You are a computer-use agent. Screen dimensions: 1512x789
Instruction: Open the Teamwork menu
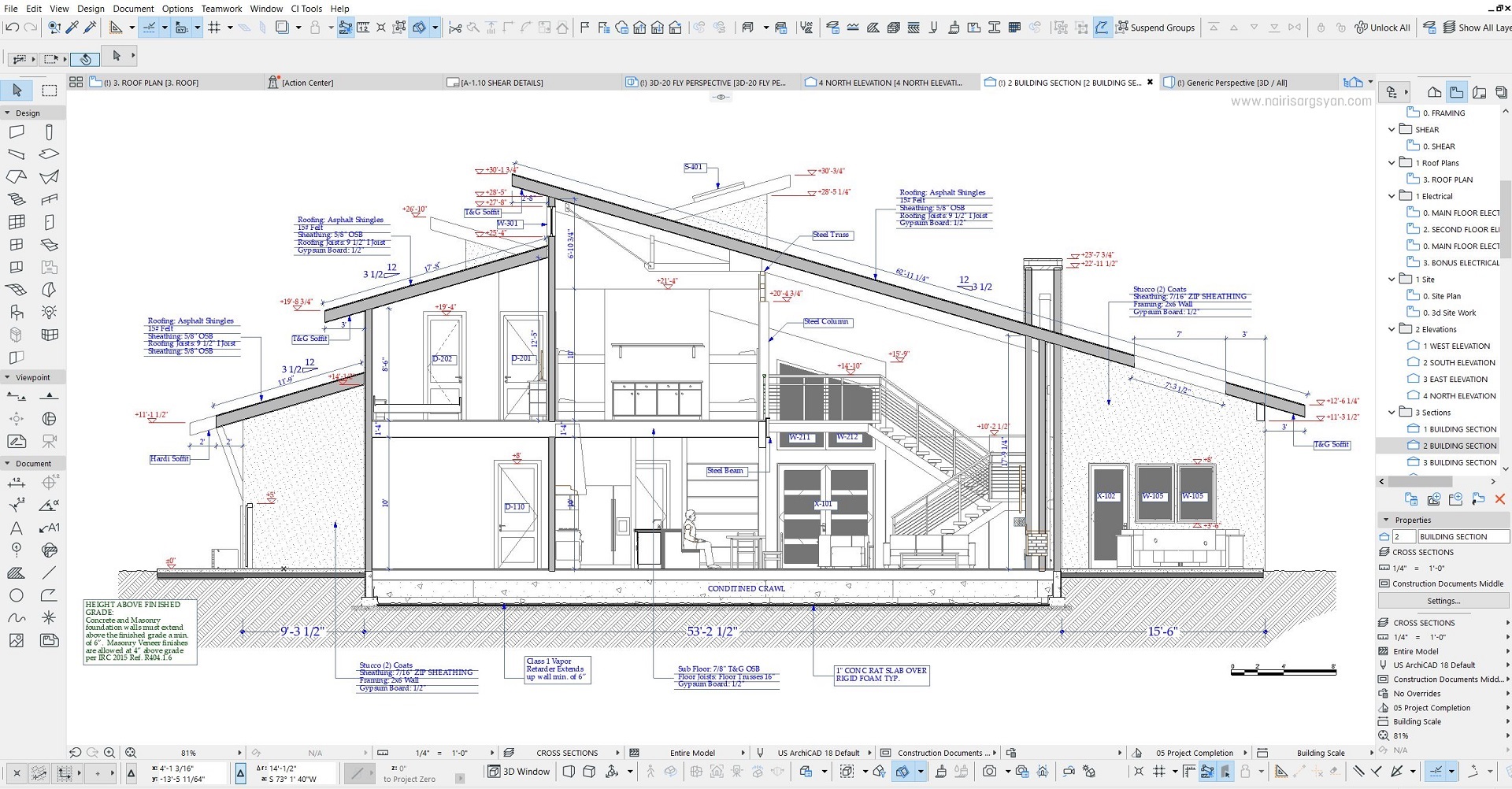[x=221, y=9]
